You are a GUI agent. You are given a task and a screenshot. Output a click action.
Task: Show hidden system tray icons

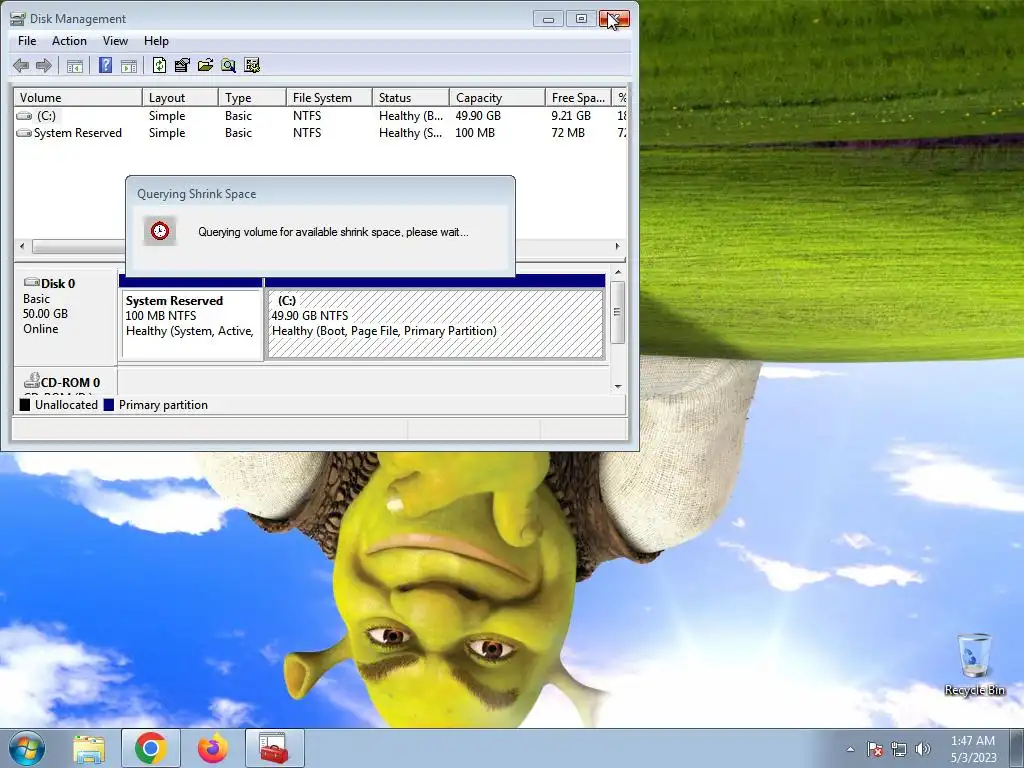pos(850,749)
